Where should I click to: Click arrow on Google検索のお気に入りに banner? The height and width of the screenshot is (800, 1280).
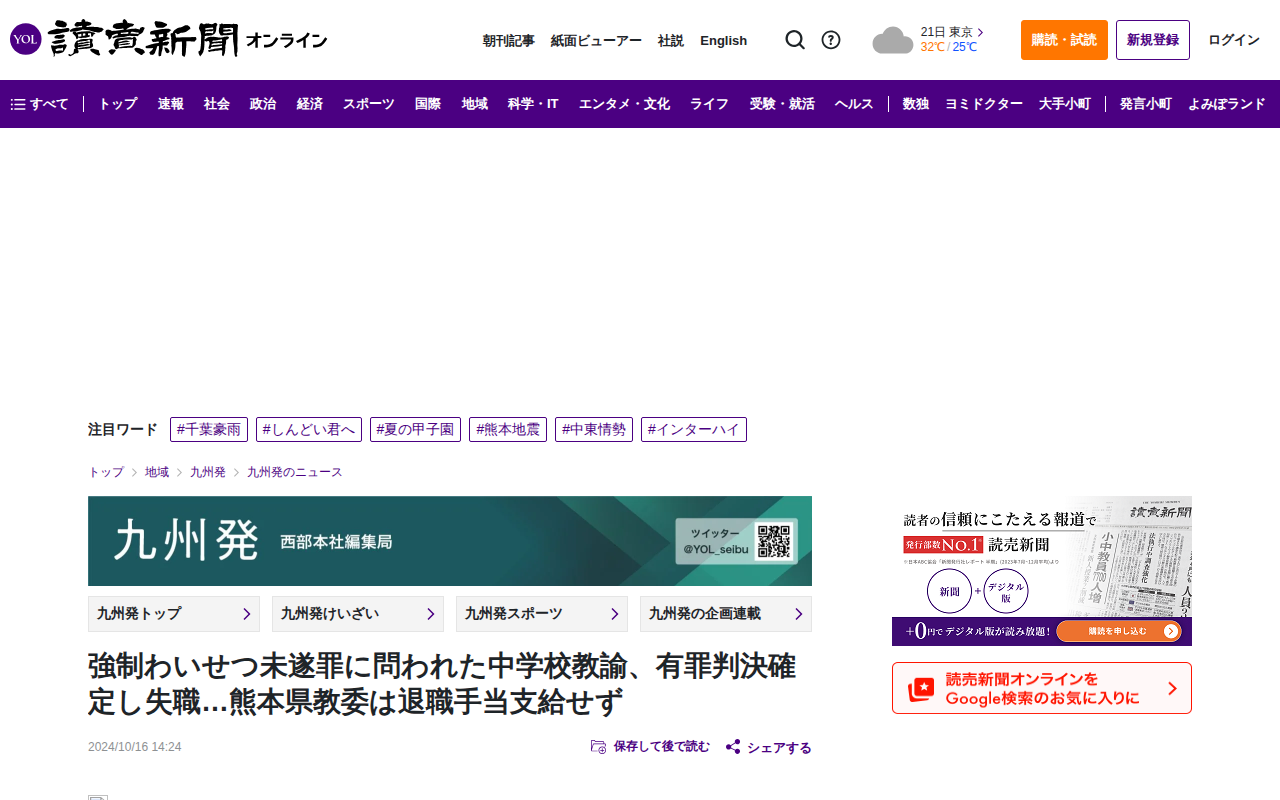point(1172,688)
